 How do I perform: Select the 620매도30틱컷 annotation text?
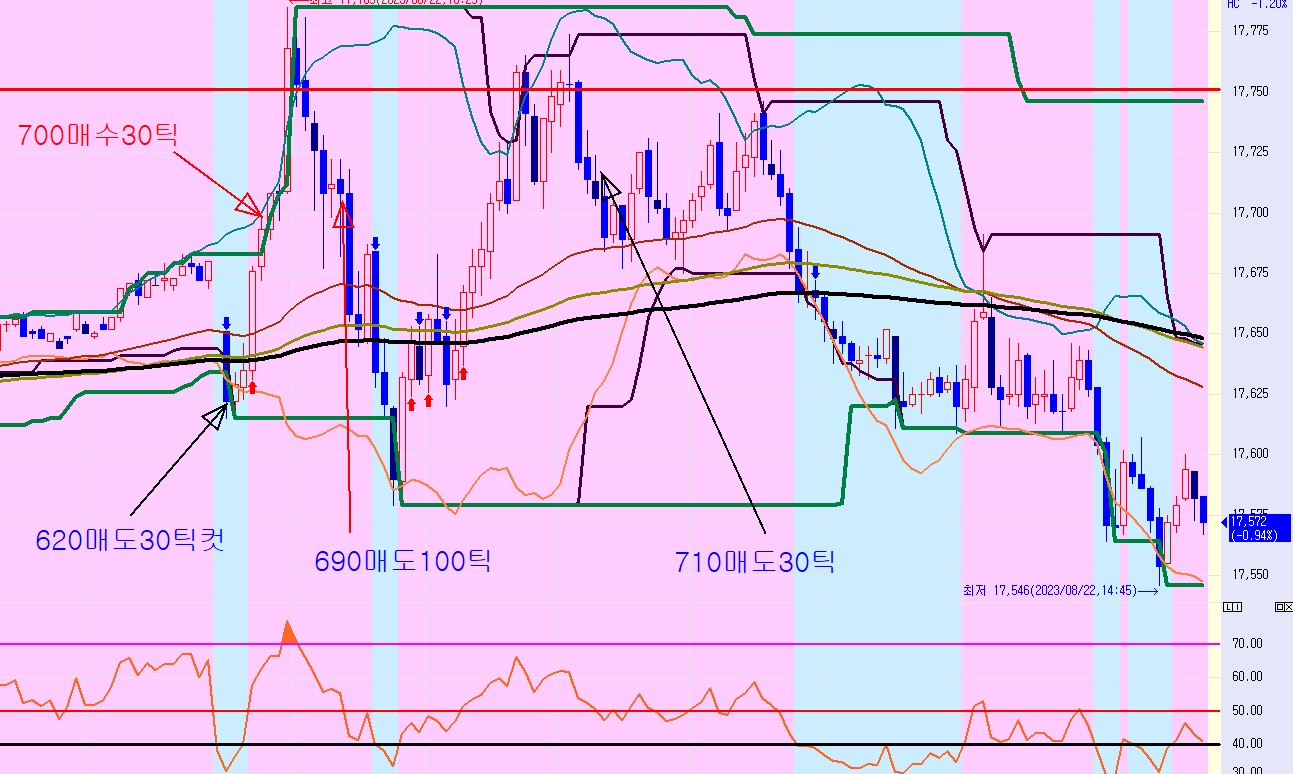(x=130, y=541)
